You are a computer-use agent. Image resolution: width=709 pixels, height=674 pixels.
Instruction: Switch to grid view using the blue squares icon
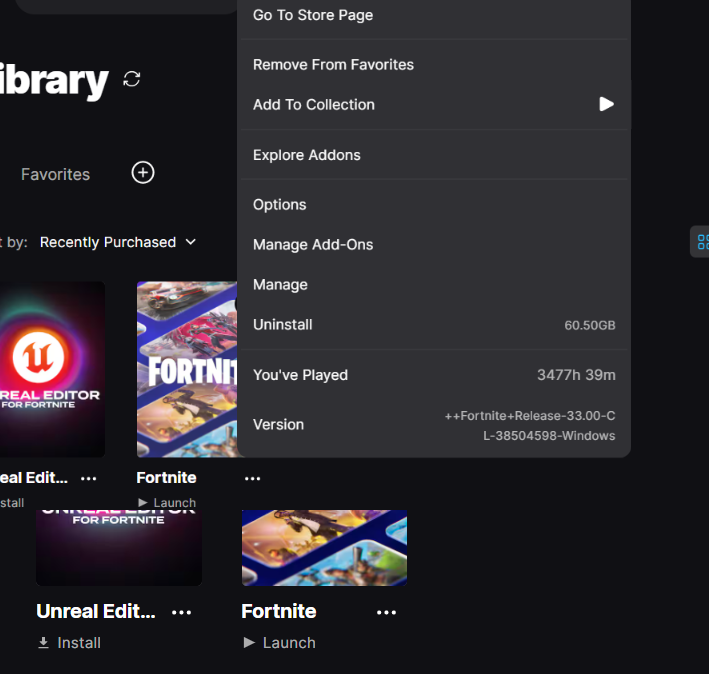(702, 242)
